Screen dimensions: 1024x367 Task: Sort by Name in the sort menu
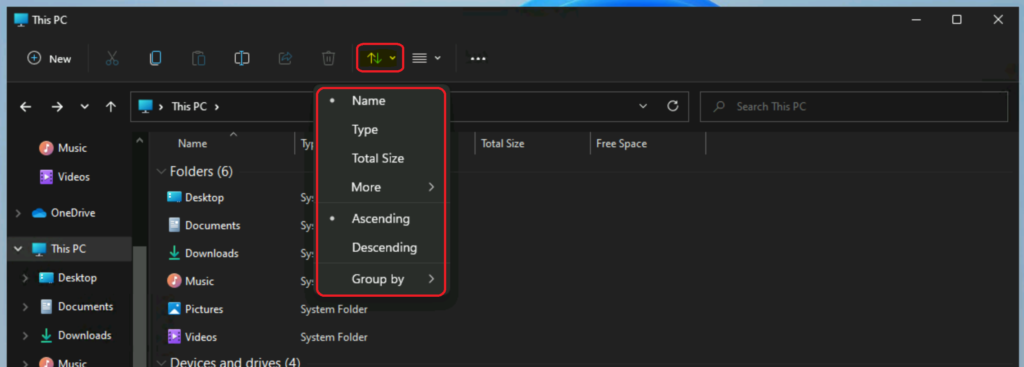381,101
